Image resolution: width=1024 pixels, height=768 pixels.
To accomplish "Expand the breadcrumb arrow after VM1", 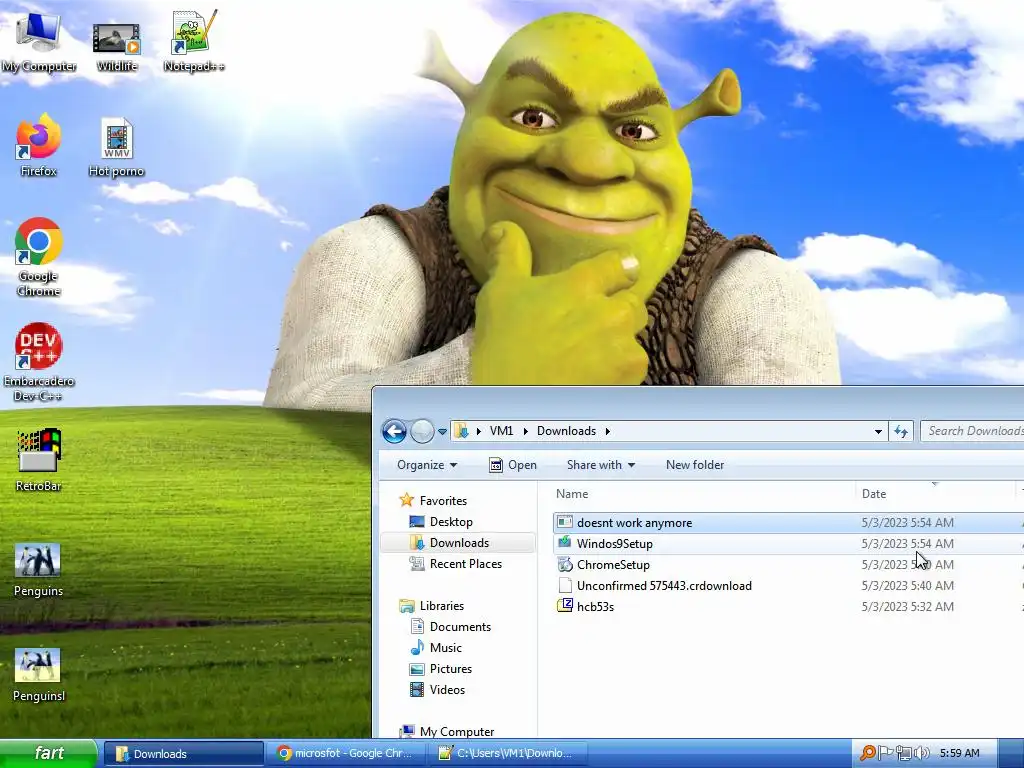I will (x=525, y=431).
